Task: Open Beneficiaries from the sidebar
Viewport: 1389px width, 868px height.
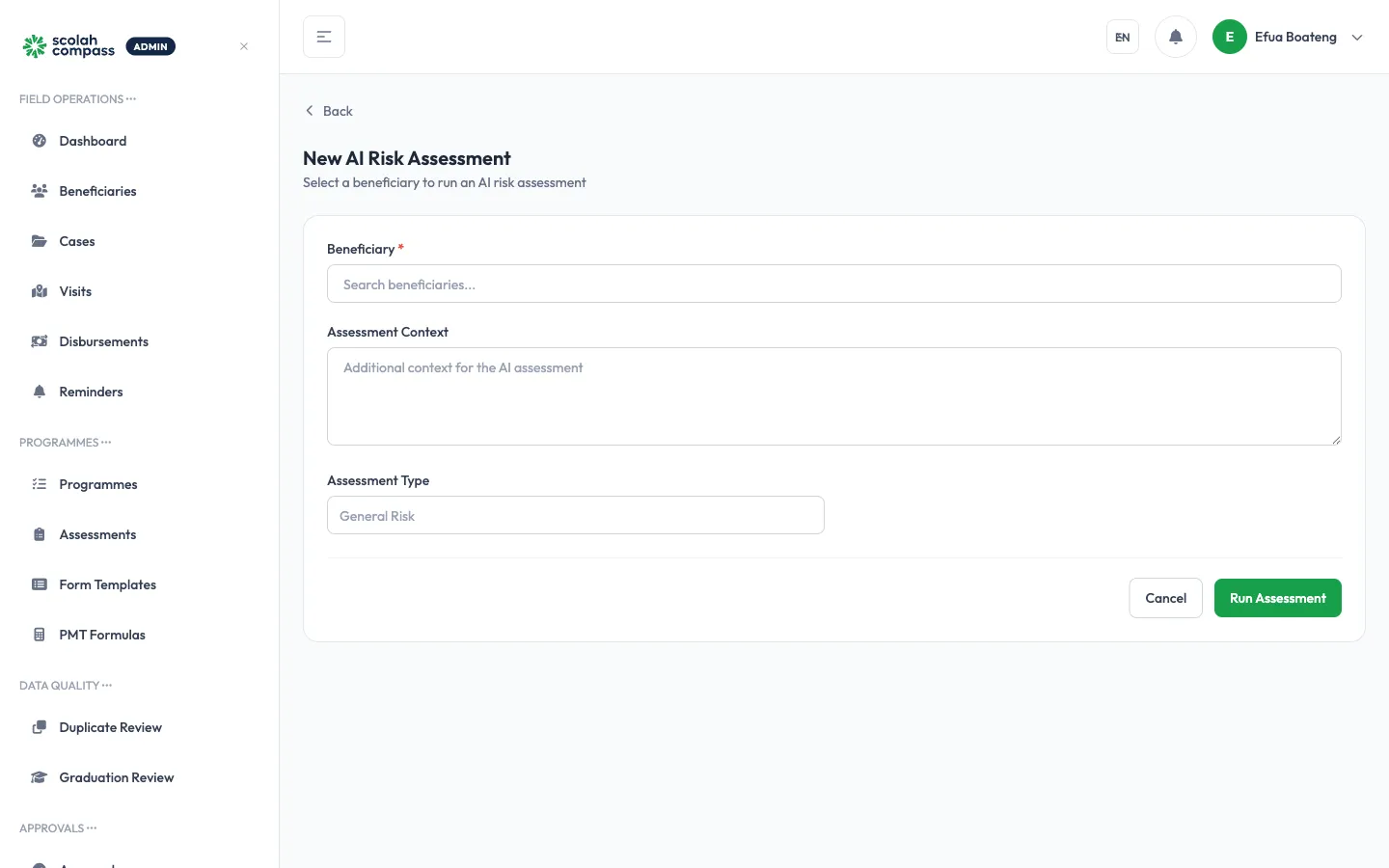Action: coord(140,191)
